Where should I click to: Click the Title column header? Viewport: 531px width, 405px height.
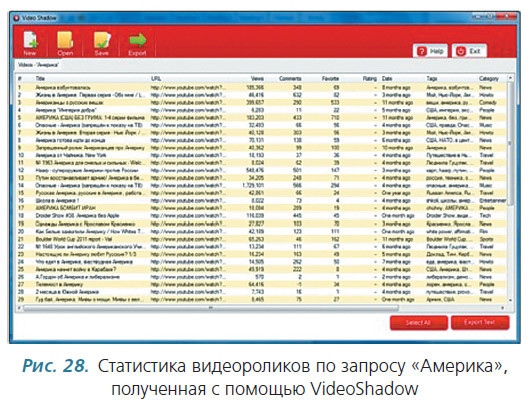click(x=40, y=79)
